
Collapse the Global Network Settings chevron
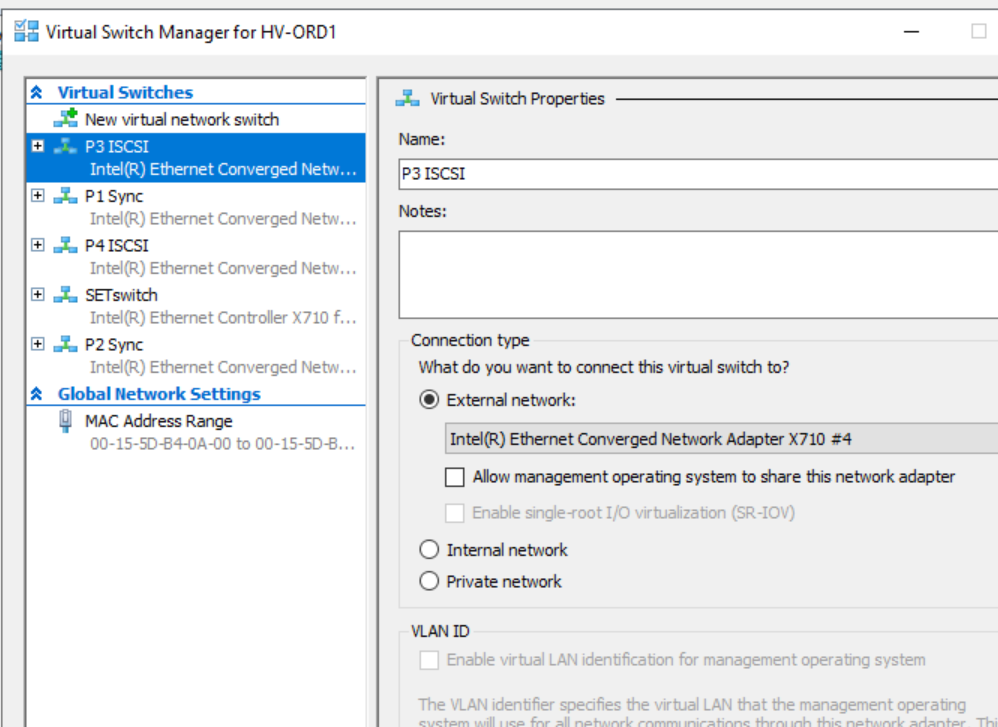[36, 394]
